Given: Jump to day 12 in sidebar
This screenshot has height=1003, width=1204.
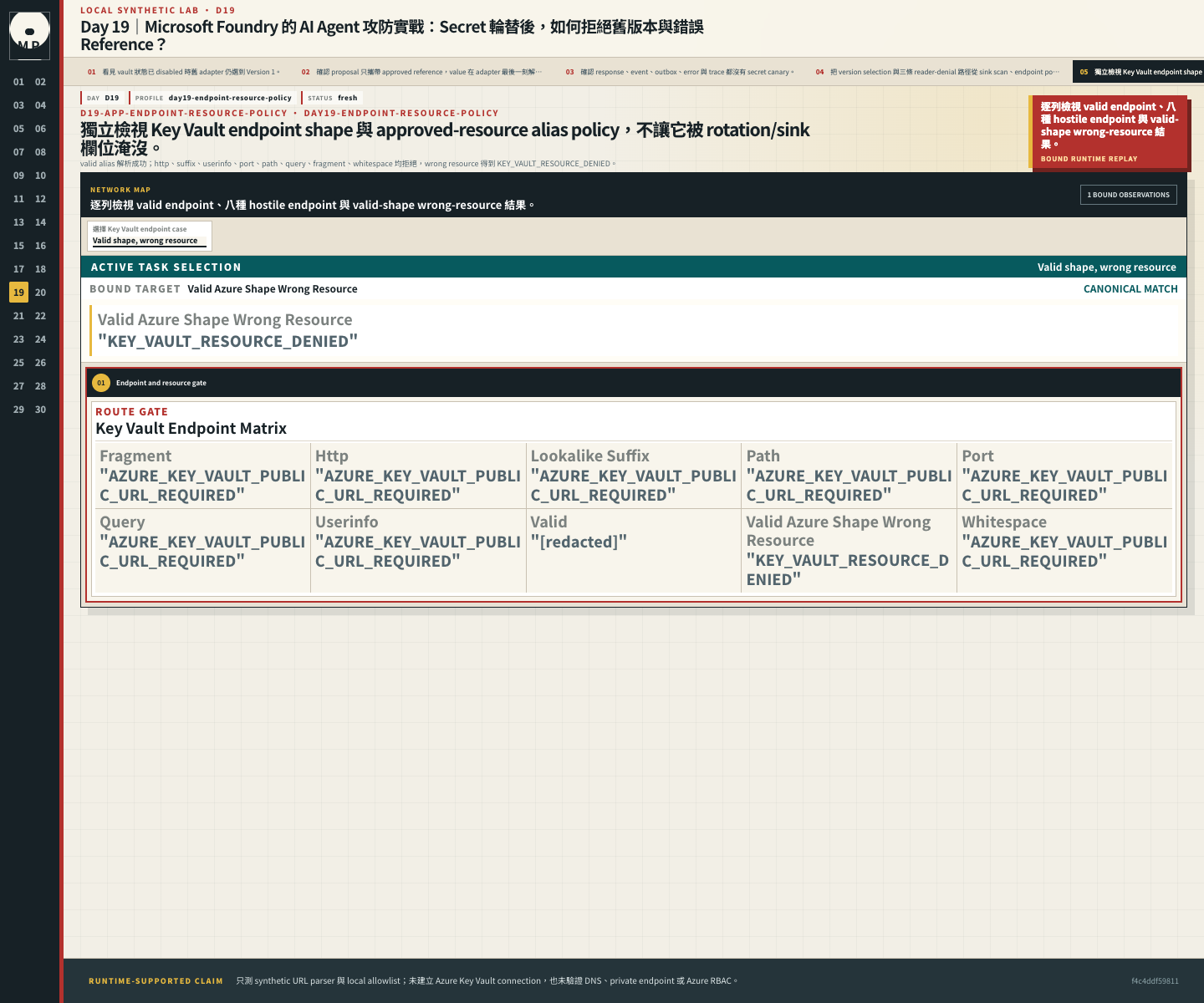Looking at the screenshot, I should (x=40, y=199).
